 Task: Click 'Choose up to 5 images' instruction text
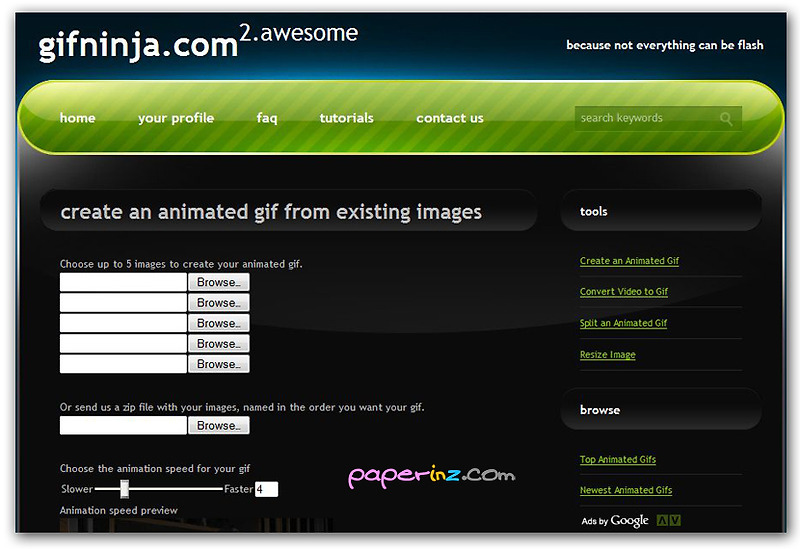point(181,264)
